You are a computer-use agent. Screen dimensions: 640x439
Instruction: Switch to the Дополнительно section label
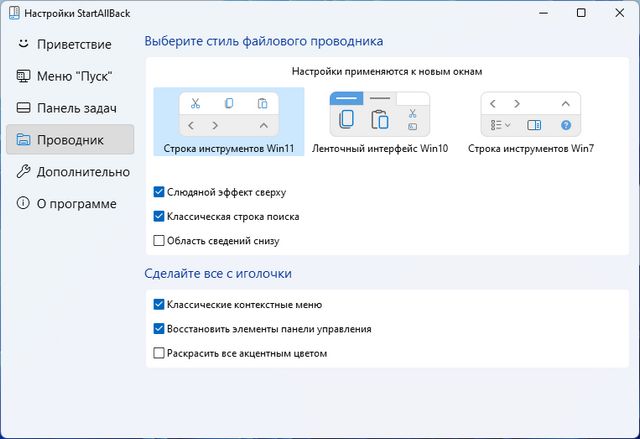click(83, 172)
